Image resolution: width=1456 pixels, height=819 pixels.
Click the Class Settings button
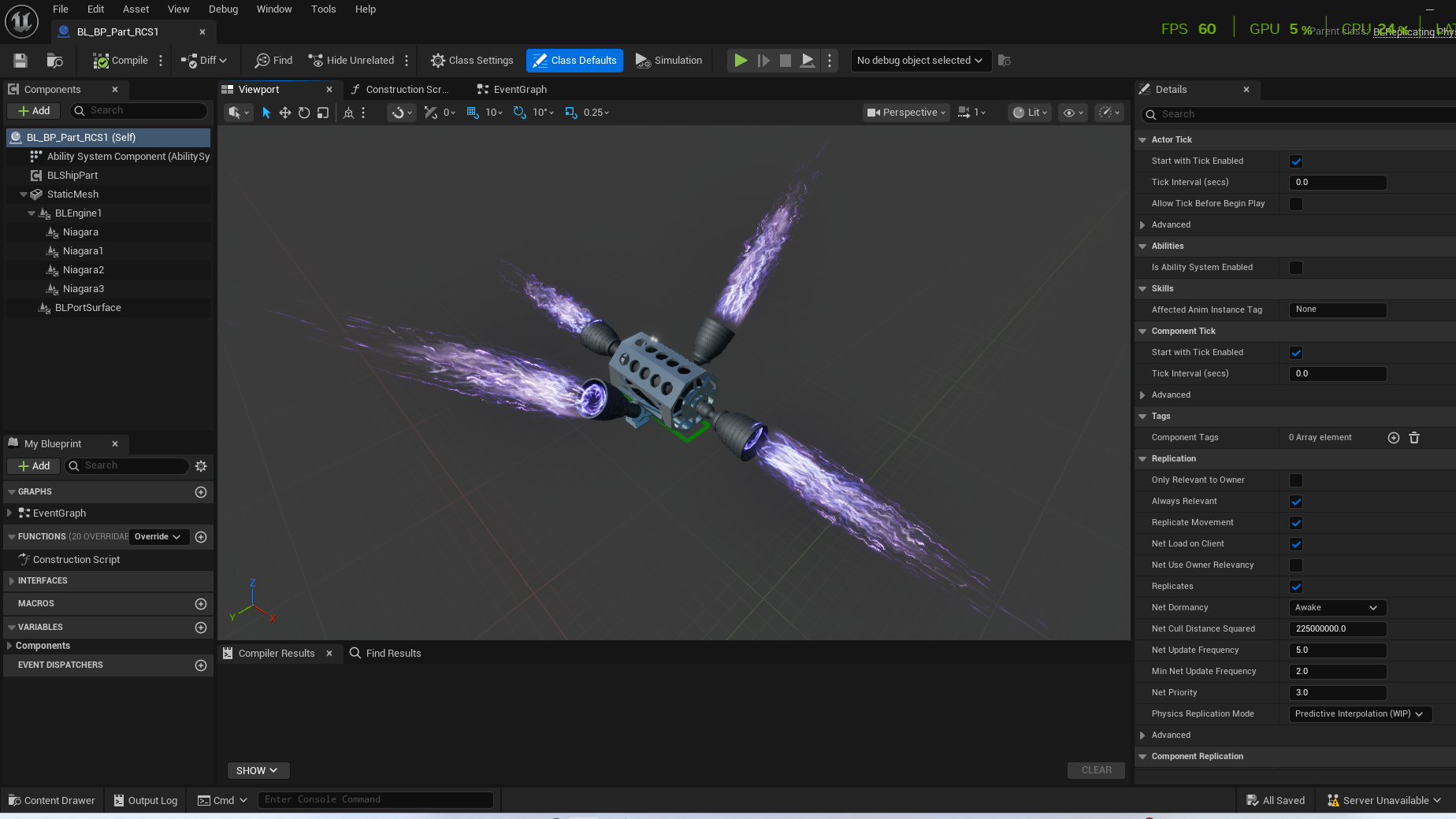coord(472,61)
